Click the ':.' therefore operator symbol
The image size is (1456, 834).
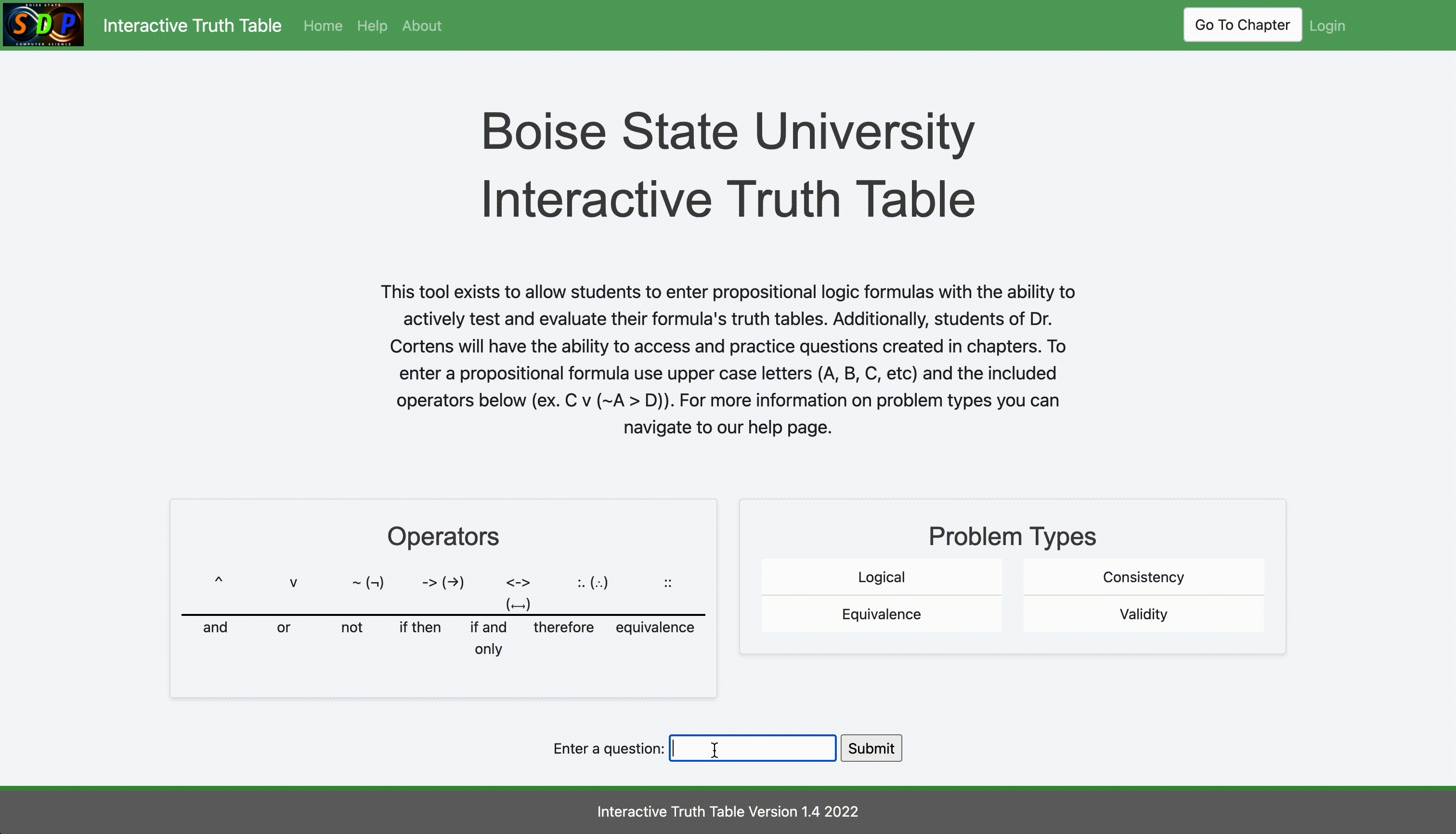pos(592,582)
